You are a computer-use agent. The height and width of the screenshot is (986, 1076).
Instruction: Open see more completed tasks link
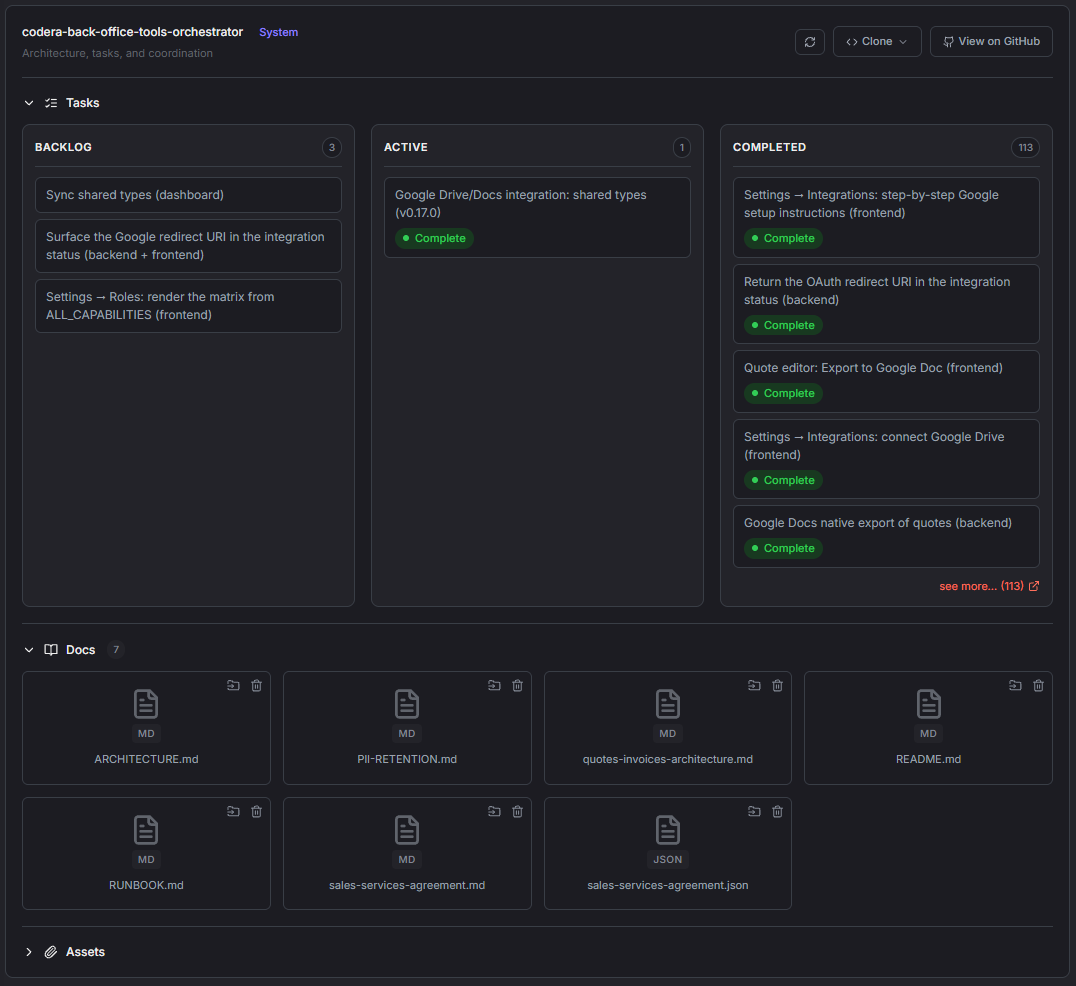point(989,586)
